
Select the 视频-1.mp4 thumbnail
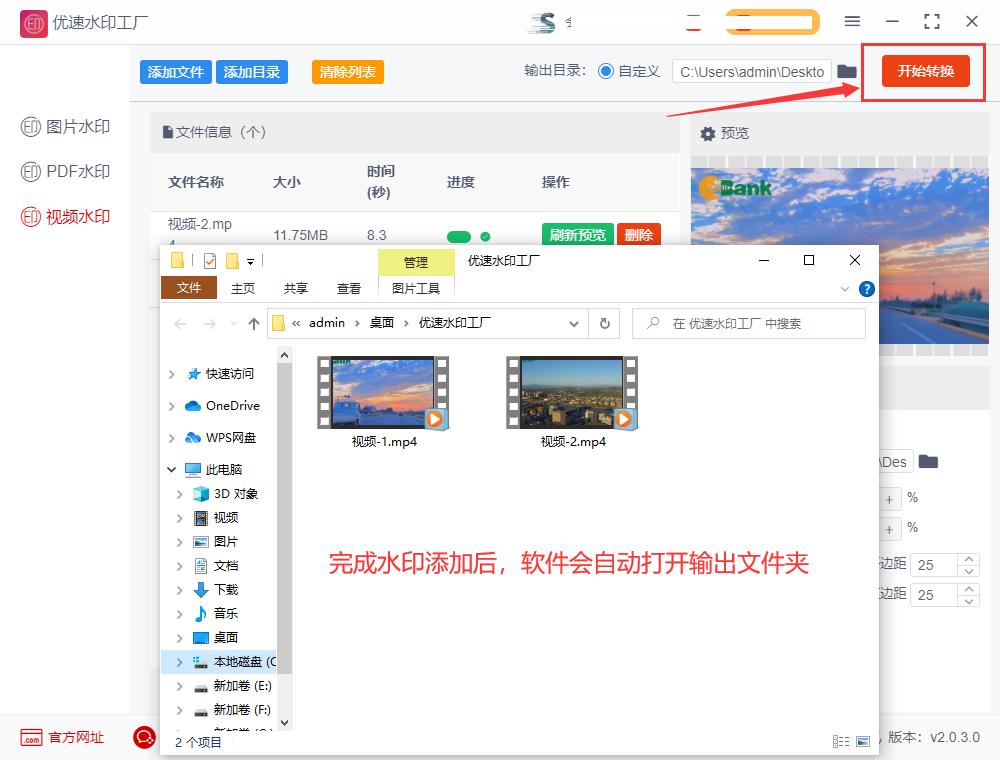pyautogui.click(x=386, y=391)
